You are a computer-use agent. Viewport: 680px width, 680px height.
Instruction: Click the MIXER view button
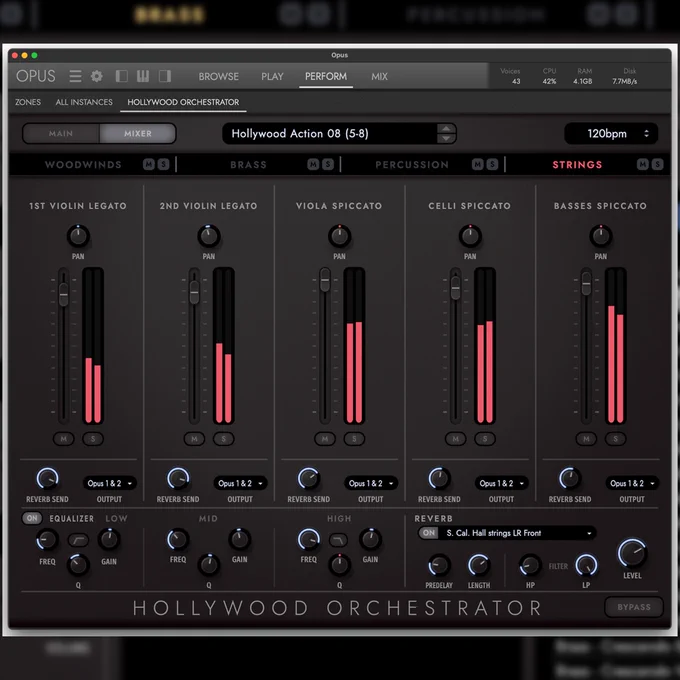(x=138, y=134)
